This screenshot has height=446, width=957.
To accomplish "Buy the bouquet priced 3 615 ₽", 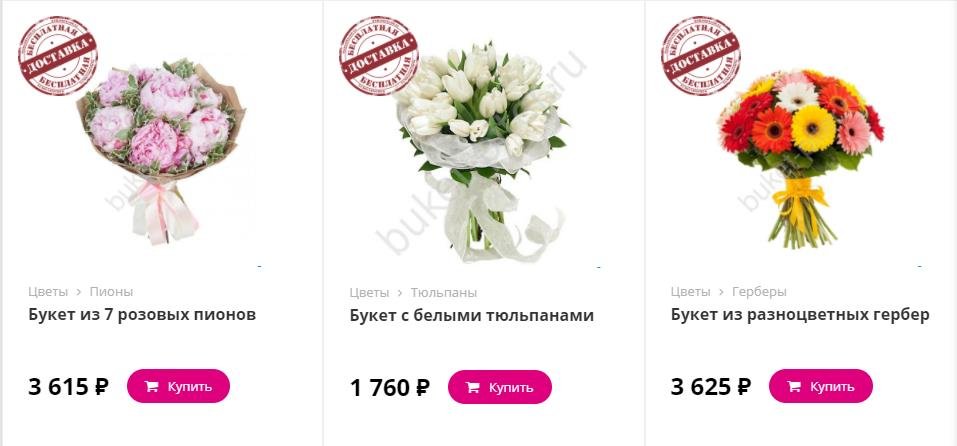I will (178, 386).
